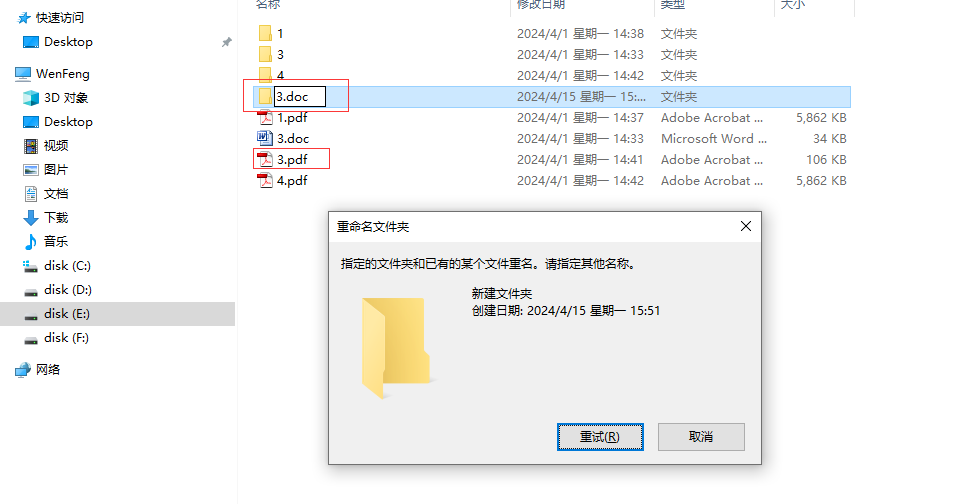Navigate to disk (C:) drive

57,266
